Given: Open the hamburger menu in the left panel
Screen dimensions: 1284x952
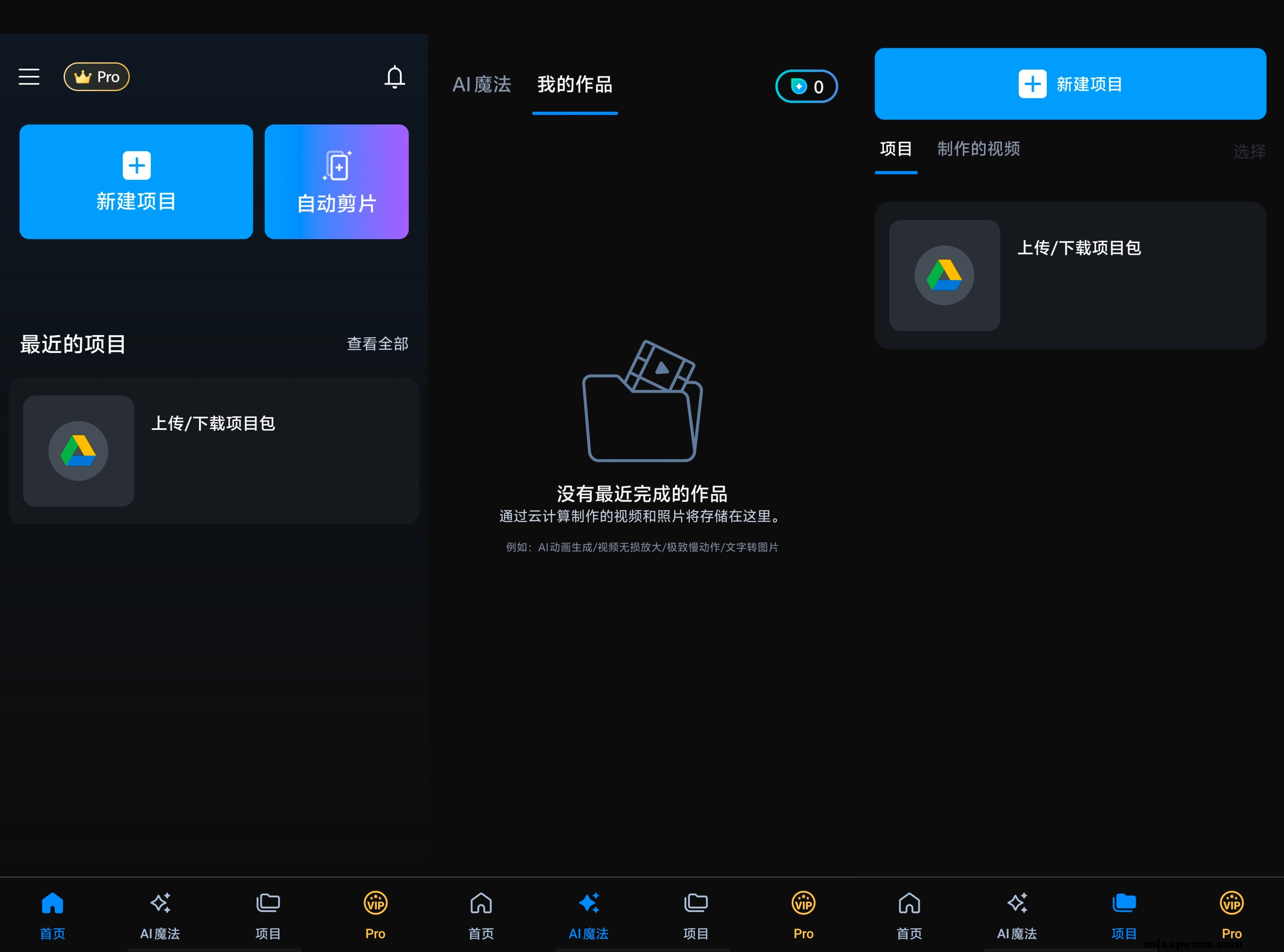Looking at the screenshot, I should coord(29,77).
